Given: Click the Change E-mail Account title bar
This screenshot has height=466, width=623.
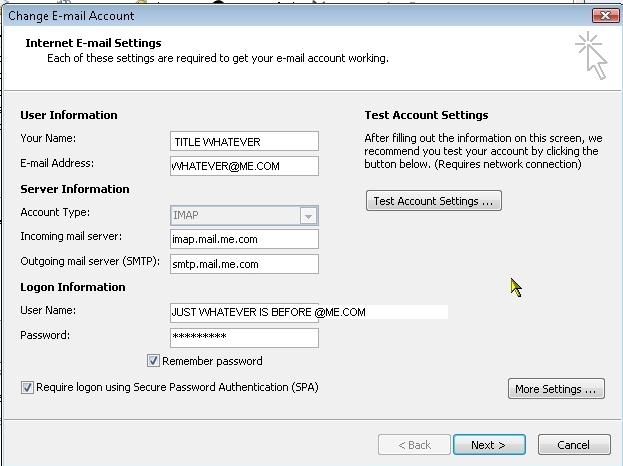Looking at the screenshot, I should click(298, 16).
